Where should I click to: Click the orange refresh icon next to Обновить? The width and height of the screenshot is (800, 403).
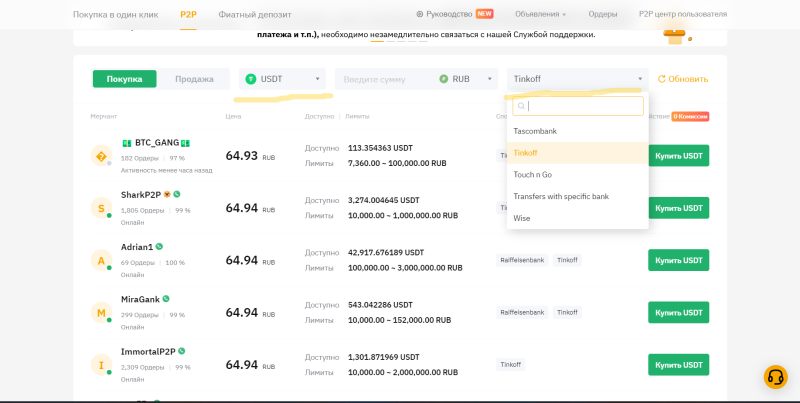tap(661, 79)
